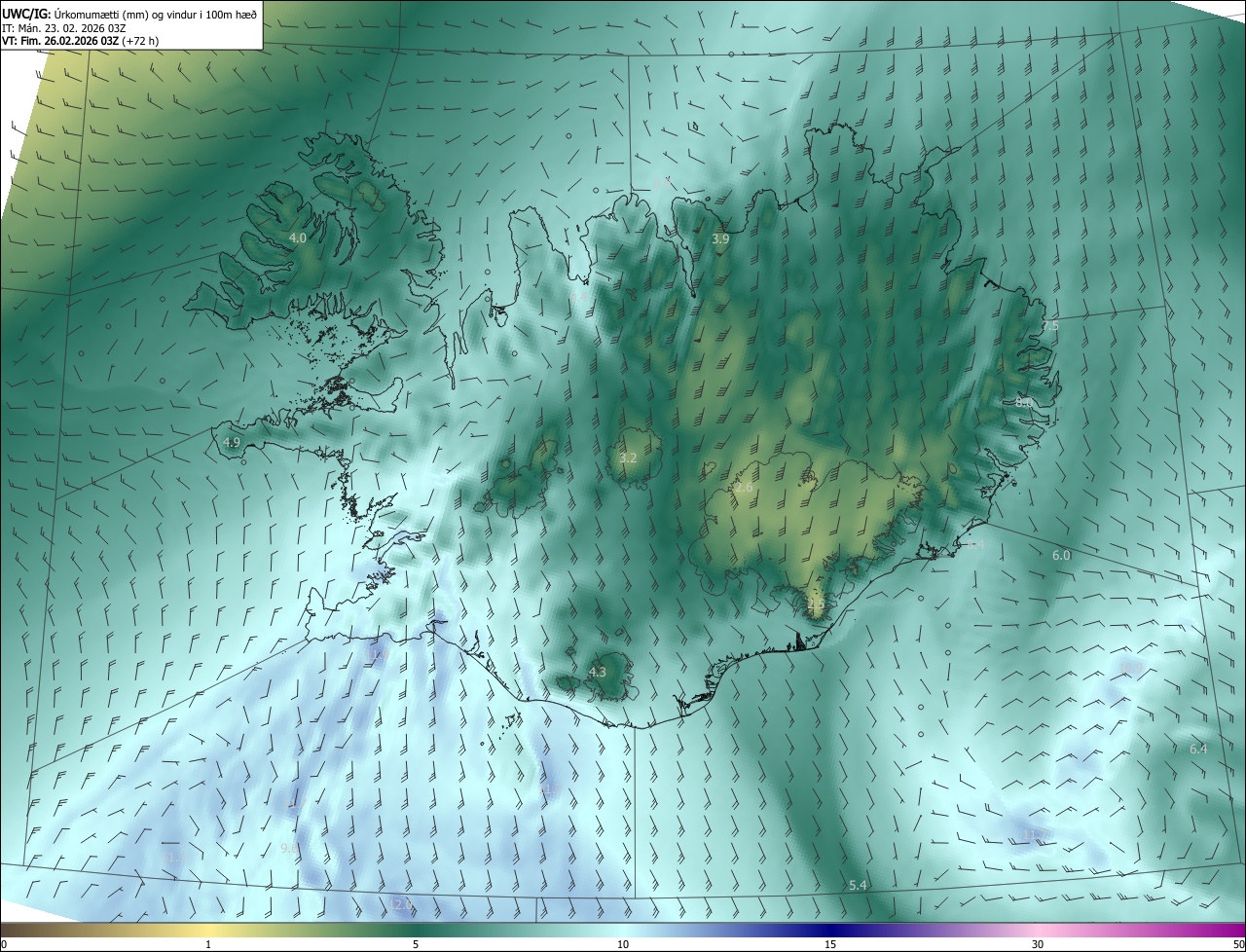Image resolution: width=1246 pixels, height=952 pixels.
Task: Click the '15' tick on the color scale
Action: tap(830, 945)
